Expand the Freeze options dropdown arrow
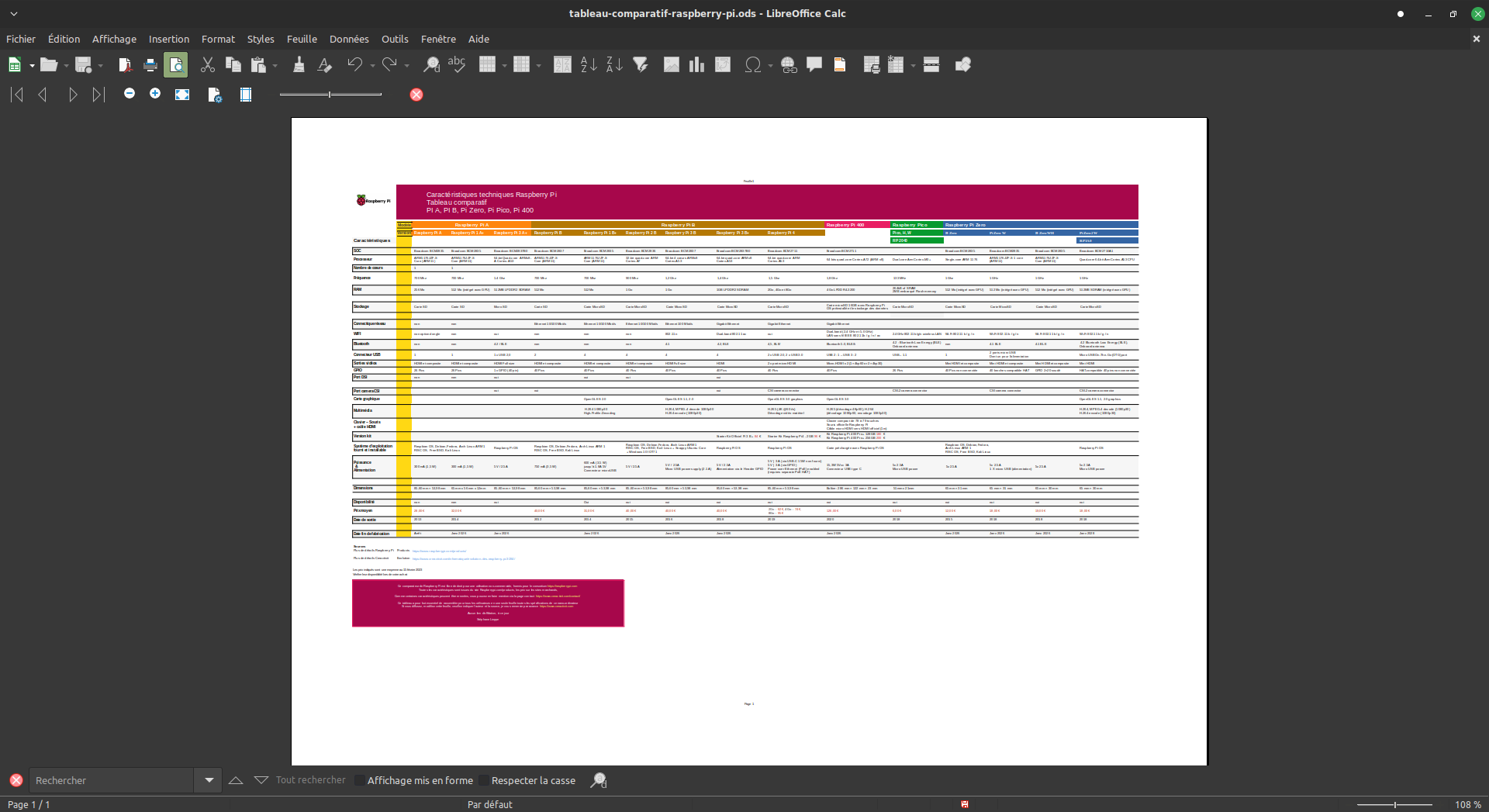 [x=914, y=65]
